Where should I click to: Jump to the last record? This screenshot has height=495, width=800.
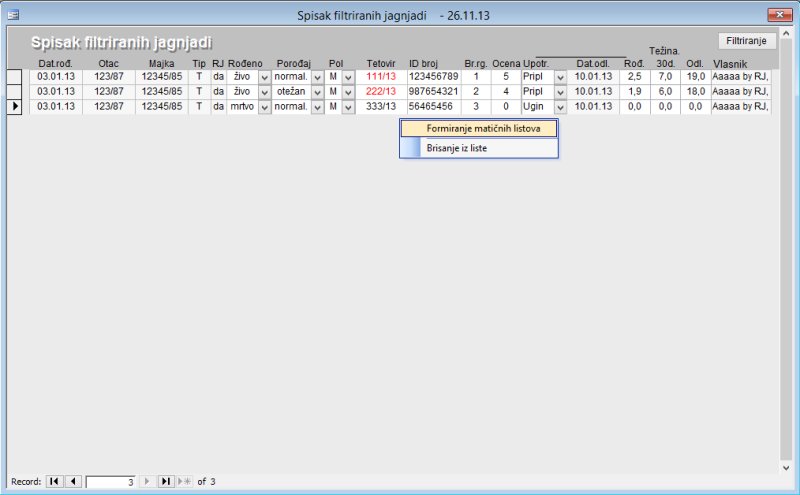coord(166,482)
